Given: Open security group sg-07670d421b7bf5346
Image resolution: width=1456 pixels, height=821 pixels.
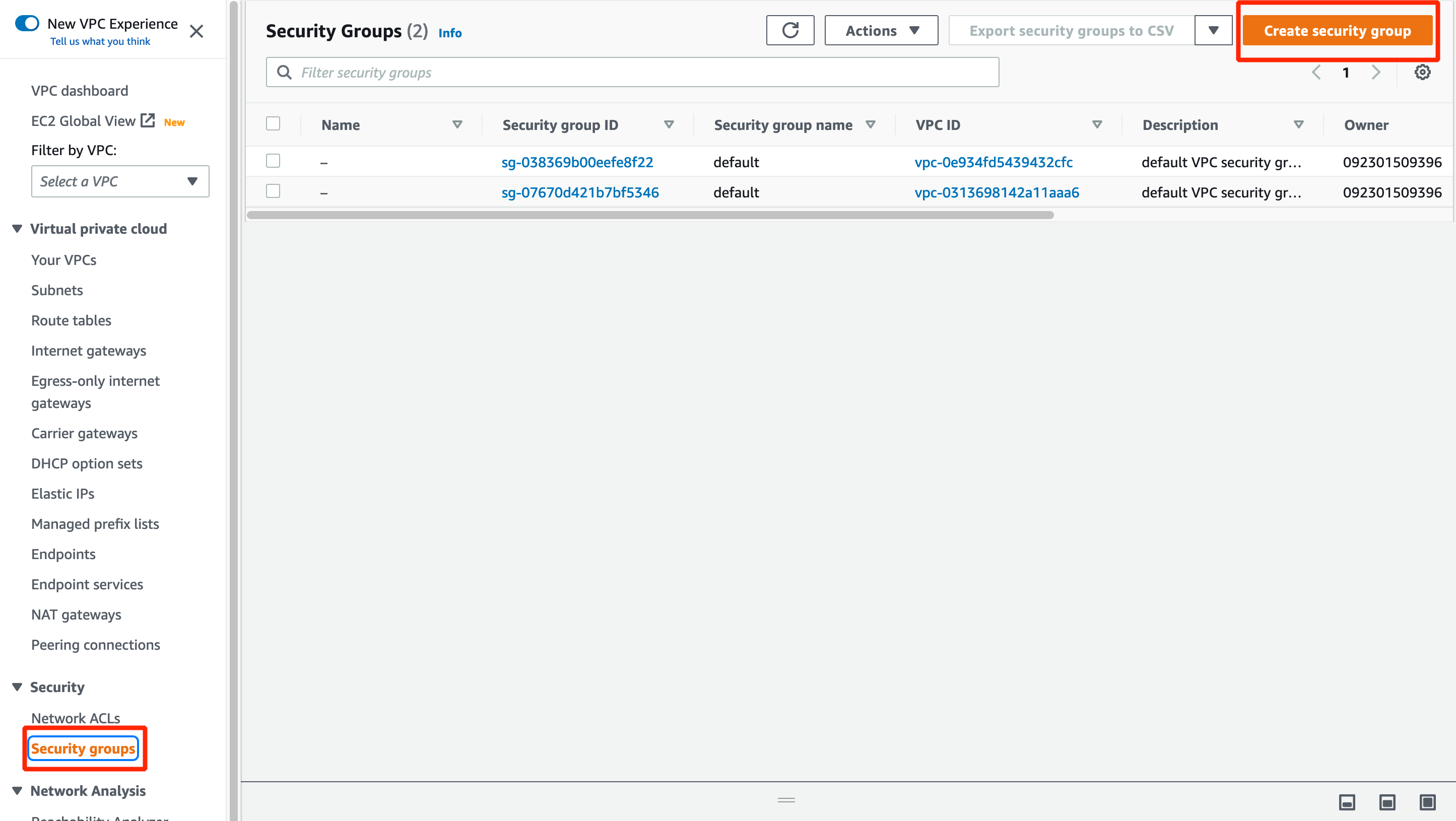Looking at the screenshot, I should [580, 192].
